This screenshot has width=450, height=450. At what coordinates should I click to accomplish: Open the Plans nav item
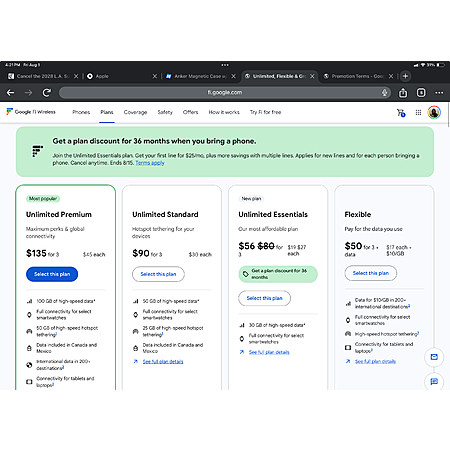(107, 112)
